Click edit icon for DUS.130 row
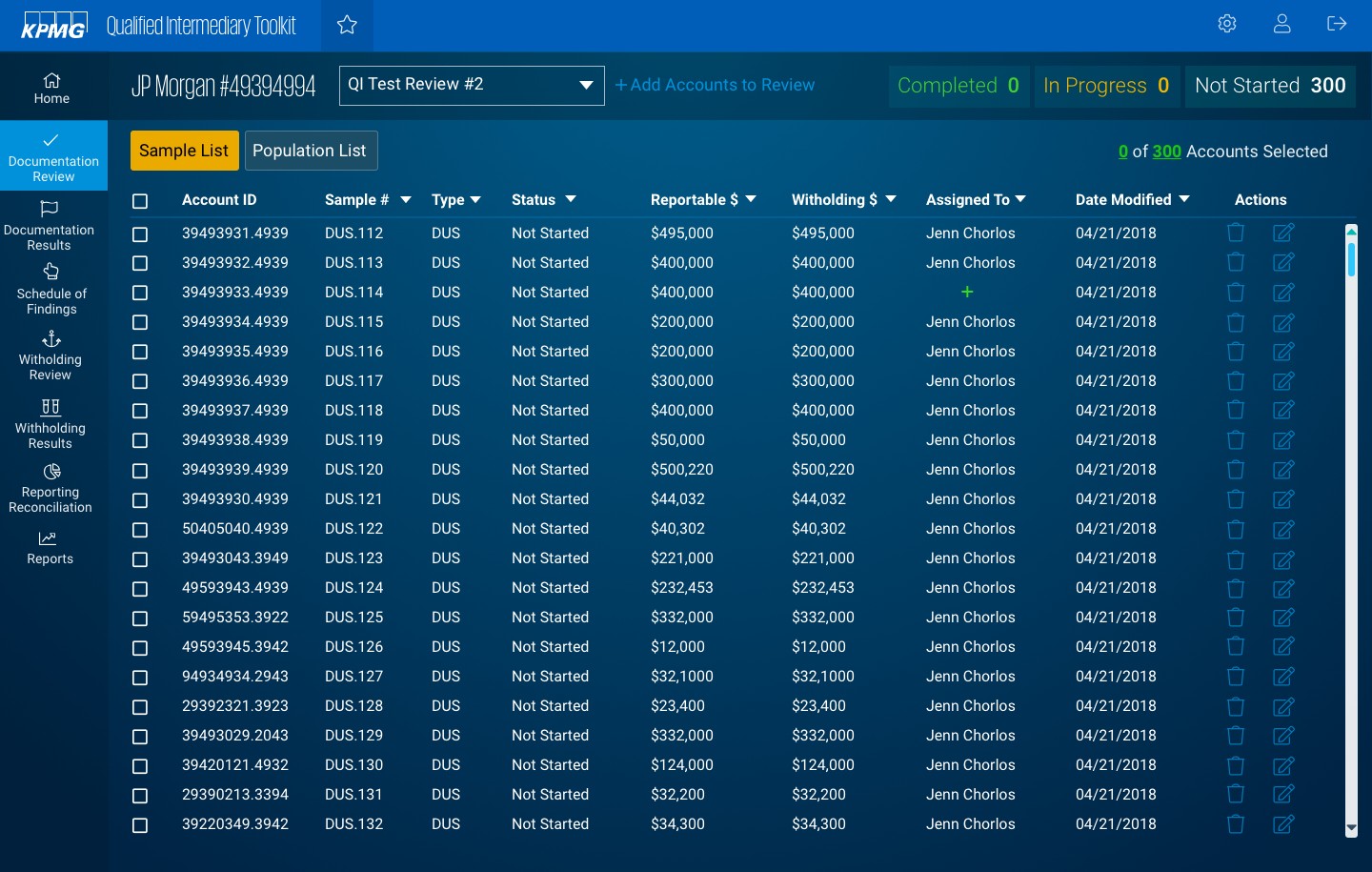This screenshot has height=872, width=1372. [x=1283, y=764]
